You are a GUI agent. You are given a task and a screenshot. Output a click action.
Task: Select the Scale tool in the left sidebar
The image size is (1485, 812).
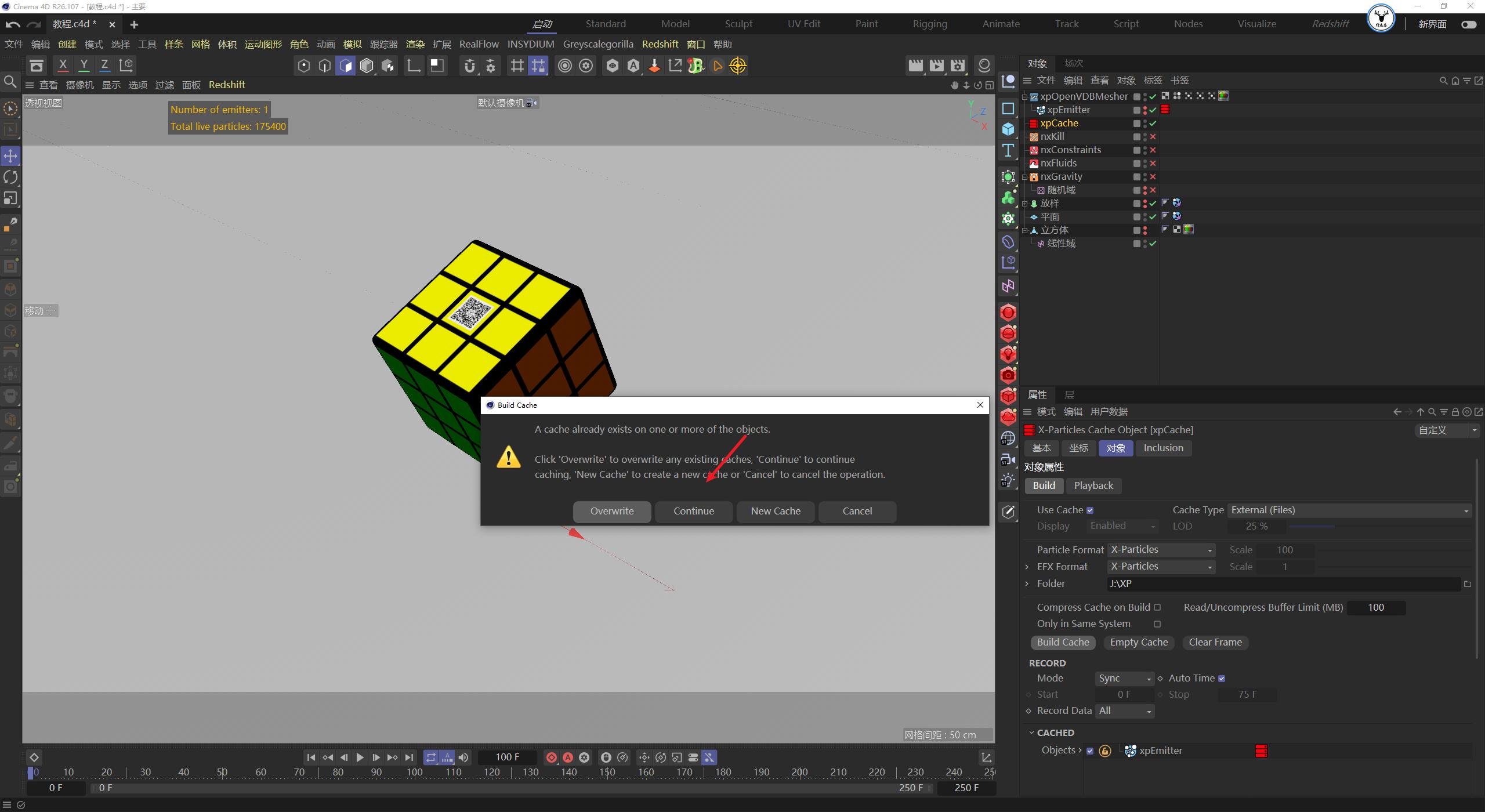click(10, 198)
